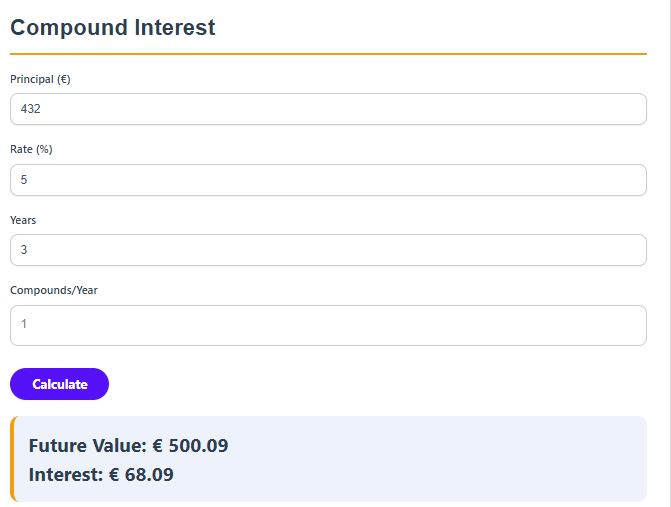Click the 68.09 interest number
671x507 pixels.
coord(149,475)
